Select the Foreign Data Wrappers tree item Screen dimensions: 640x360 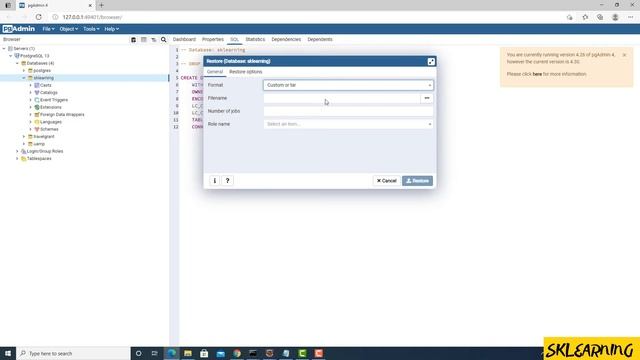click(62, 115)
